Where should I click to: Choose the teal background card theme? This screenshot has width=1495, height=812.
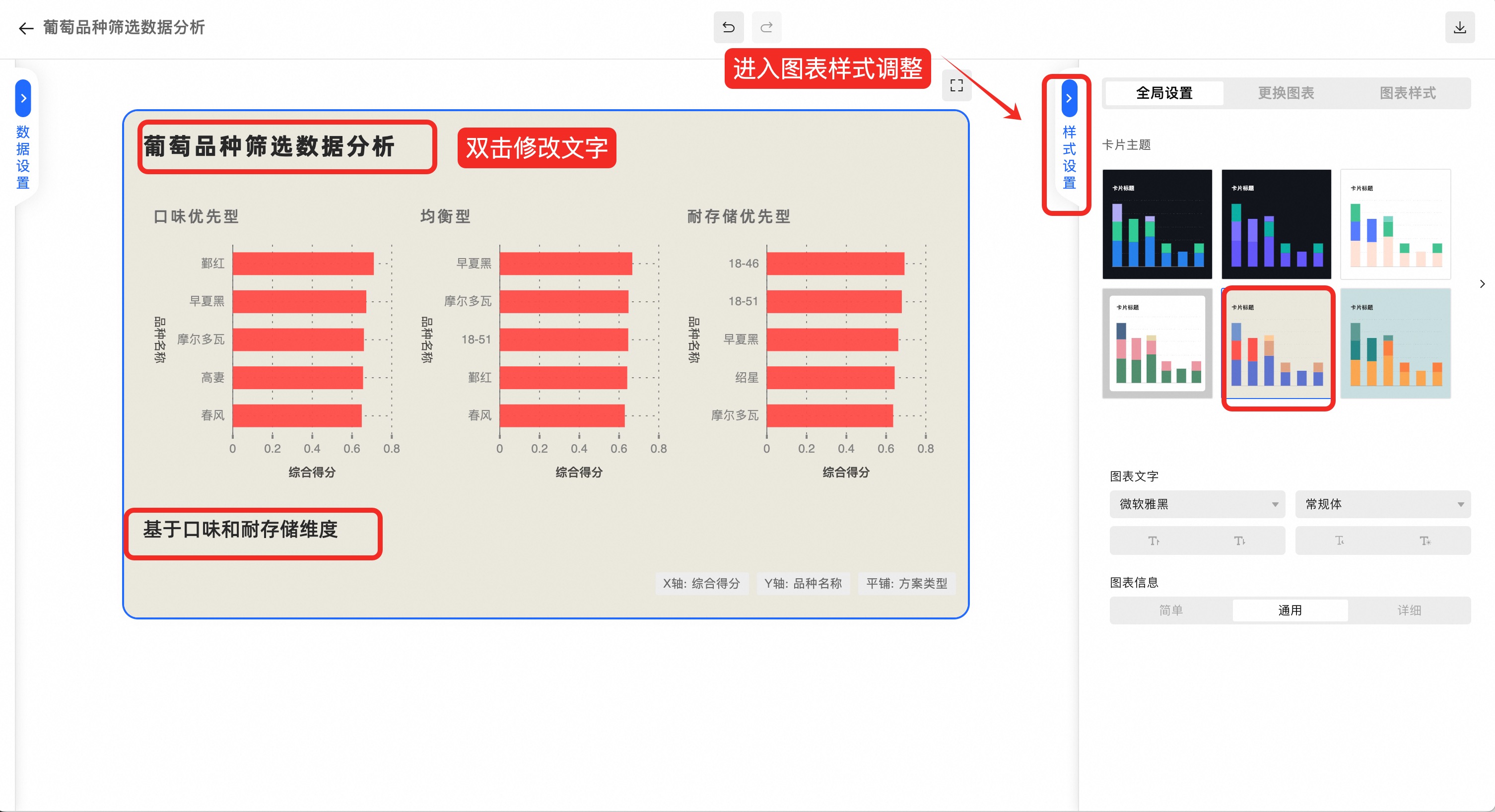pyautogui.click(x=1395, y=343)
